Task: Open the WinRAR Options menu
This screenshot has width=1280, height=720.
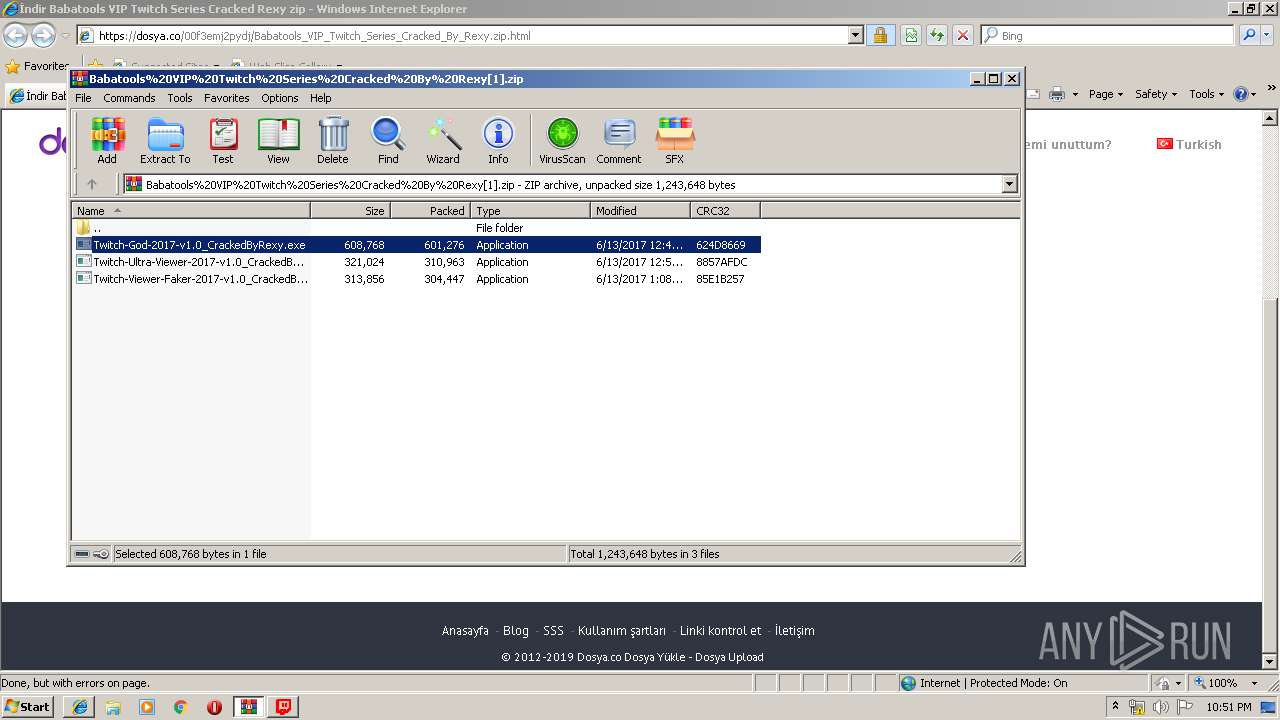Action: (280, 98)
